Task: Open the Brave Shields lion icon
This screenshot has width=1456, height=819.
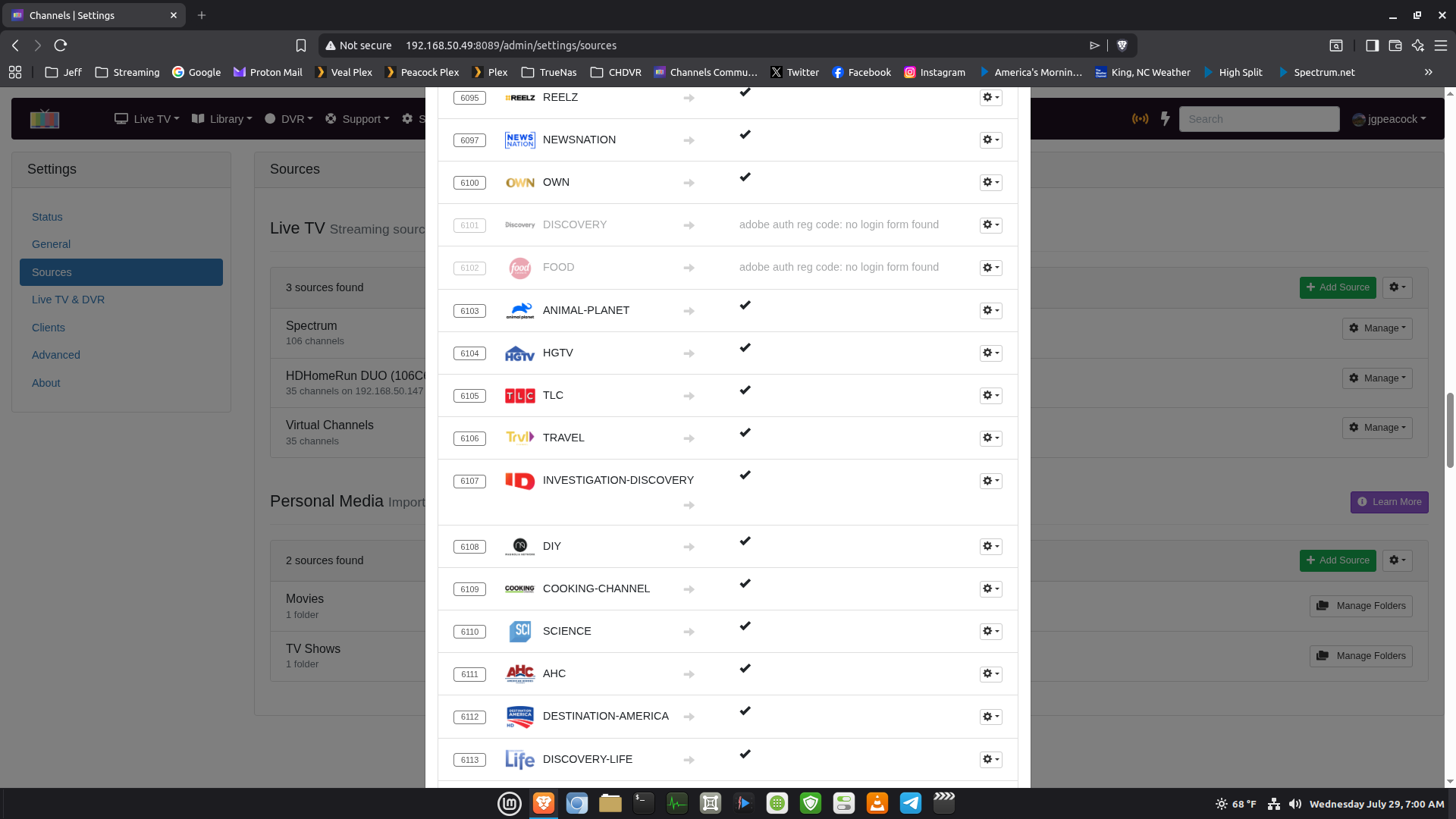Action: click(x=1122, y=45)
